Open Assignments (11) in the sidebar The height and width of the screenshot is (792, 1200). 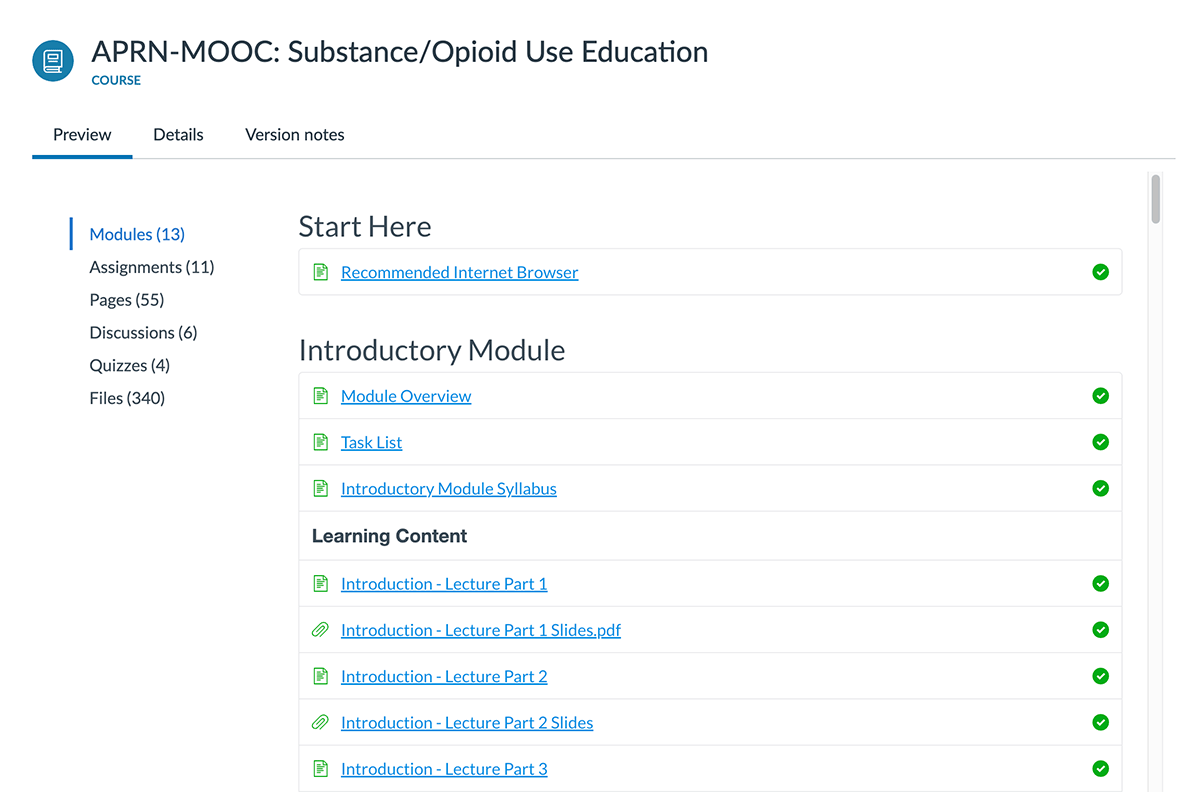[151, 266]
